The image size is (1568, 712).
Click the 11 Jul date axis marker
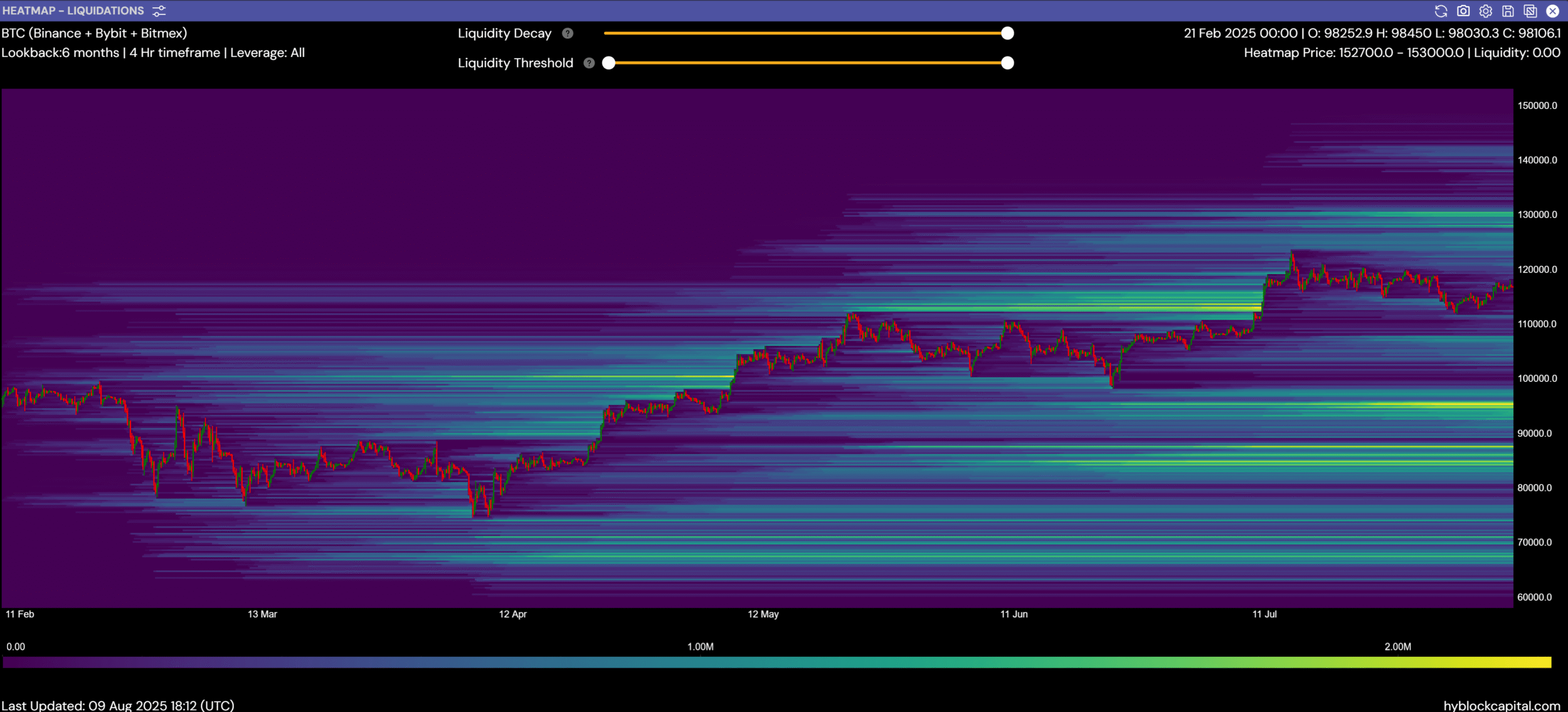1264,614
